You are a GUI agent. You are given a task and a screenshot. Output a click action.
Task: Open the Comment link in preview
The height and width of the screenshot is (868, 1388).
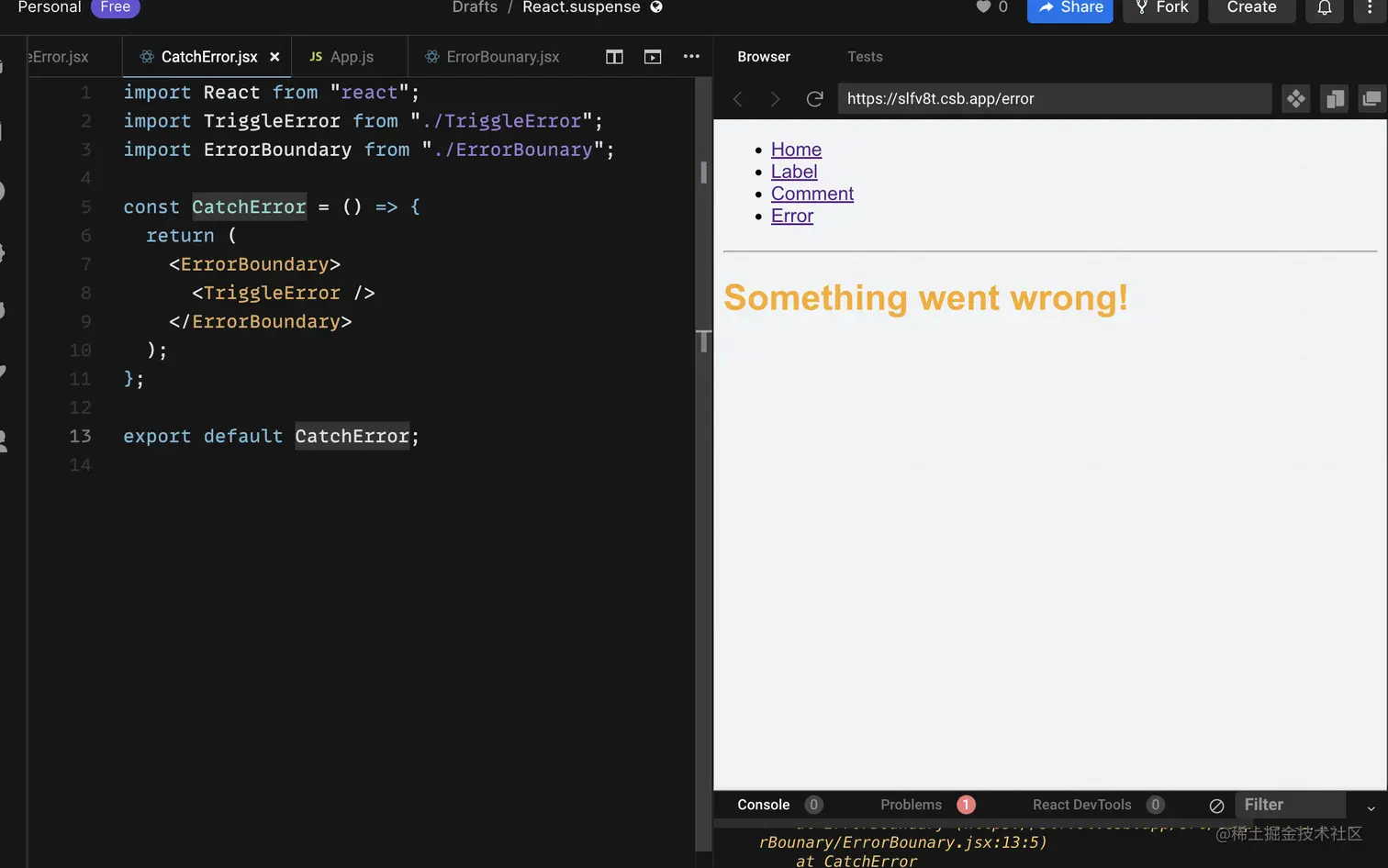pos(812,194)
